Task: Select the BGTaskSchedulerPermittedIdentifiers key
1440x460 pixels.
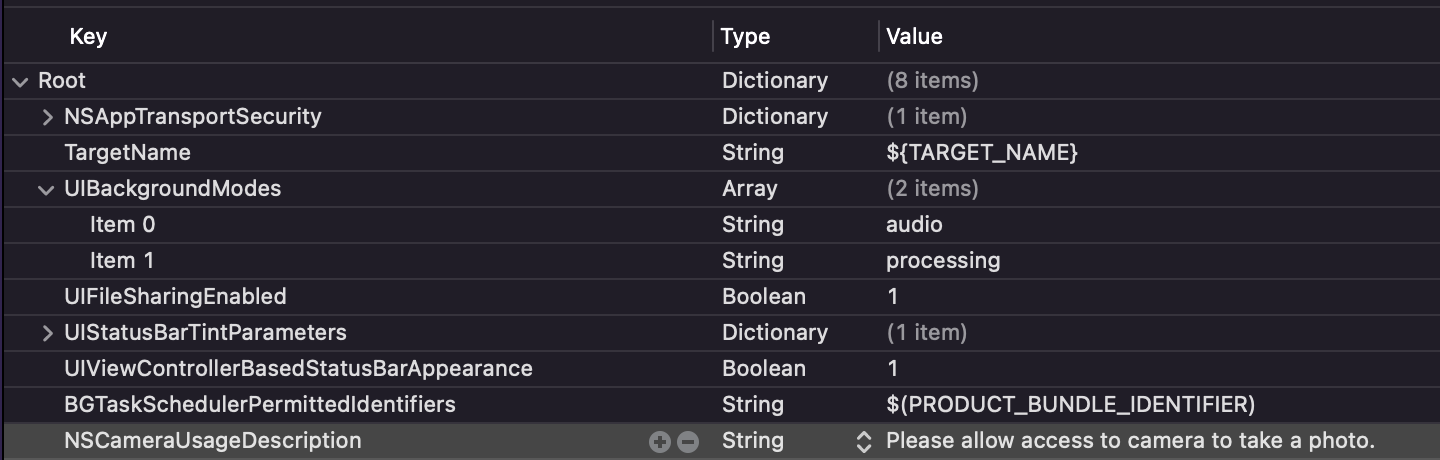Action: point(259,405)
